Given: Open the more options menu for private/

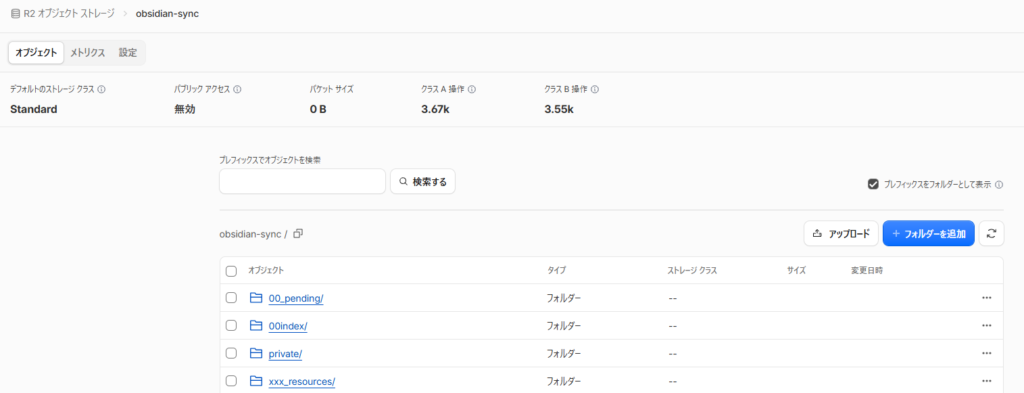Looking at the screenshot, I should click(x=986, y=353).
